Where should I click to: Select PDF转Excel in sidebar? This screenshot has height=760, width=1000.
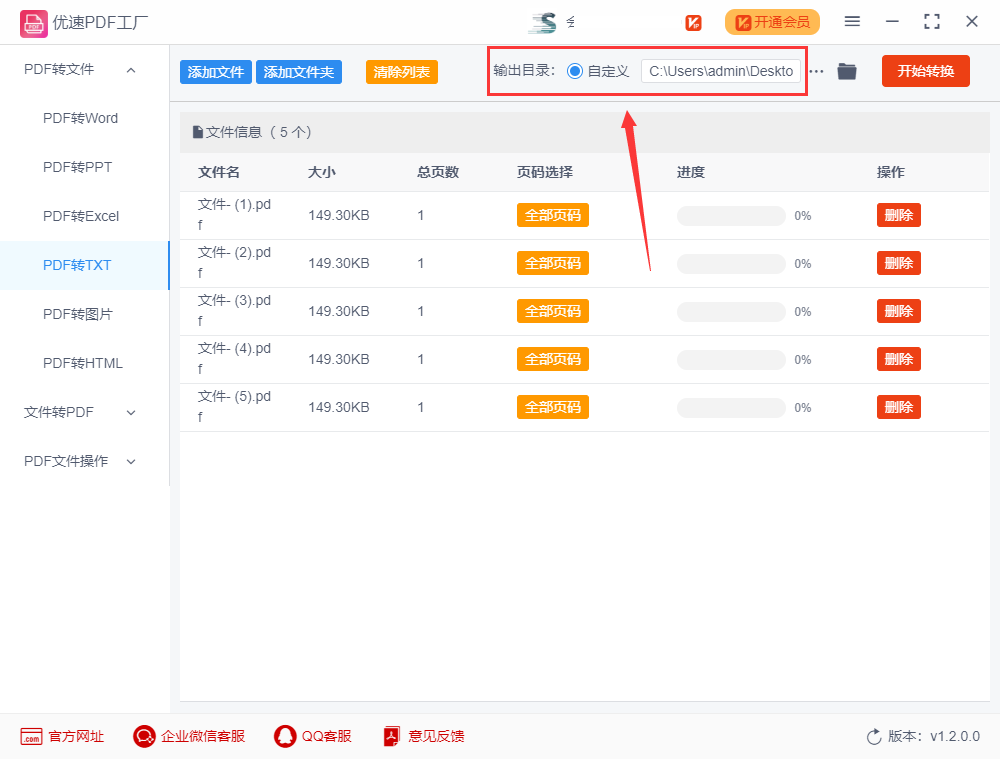[81, 216]
